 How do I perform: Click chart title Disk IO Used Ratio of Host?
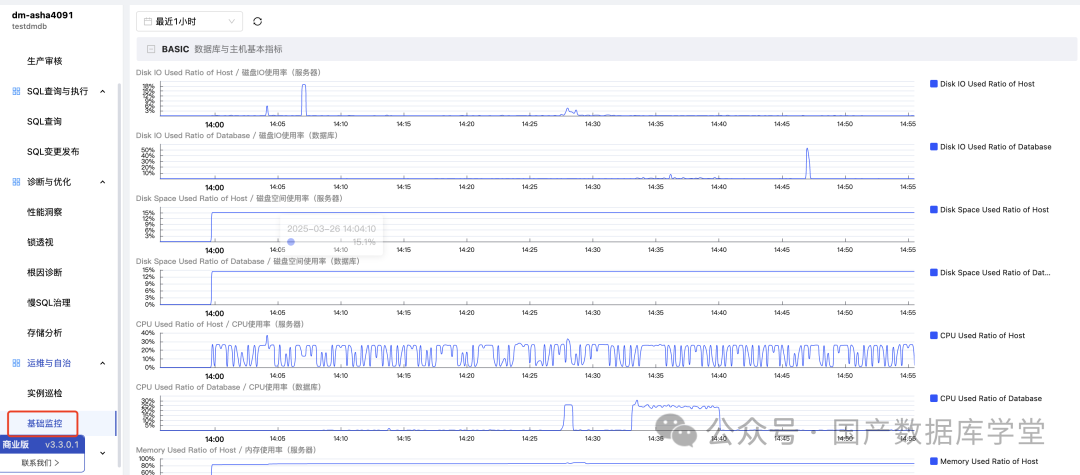coord(230,72)
